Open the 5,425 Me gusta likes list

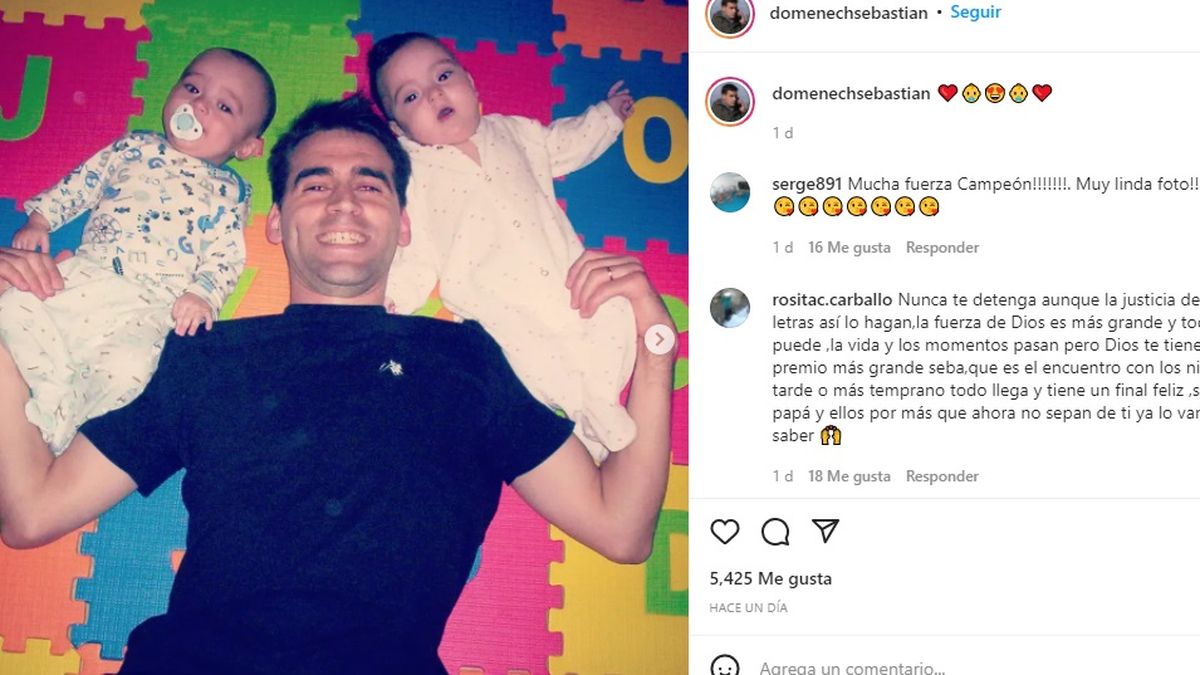pyautogui.click(x=771, y=578)
